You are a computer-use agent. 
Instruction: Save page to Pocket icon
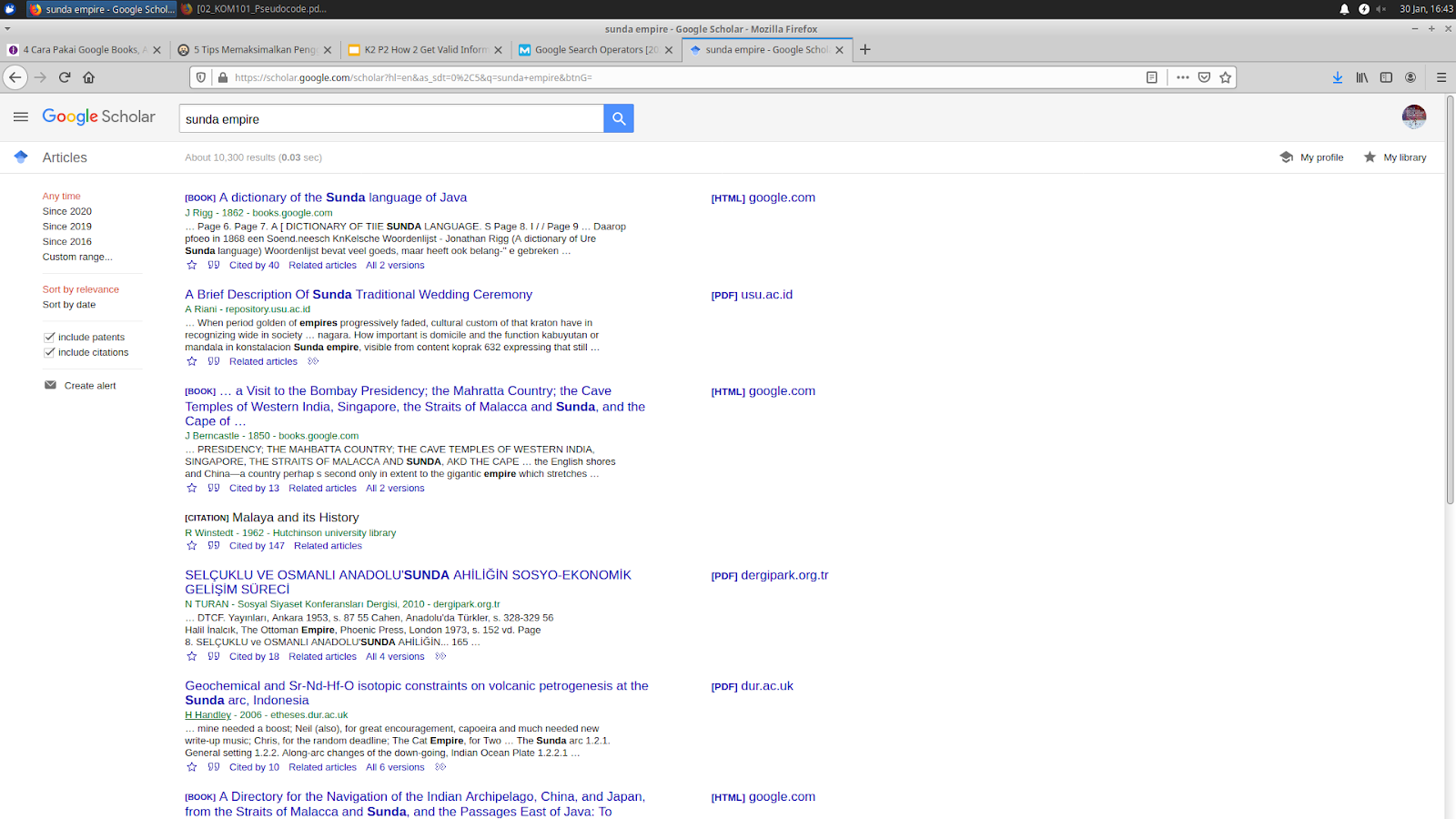1204,77
